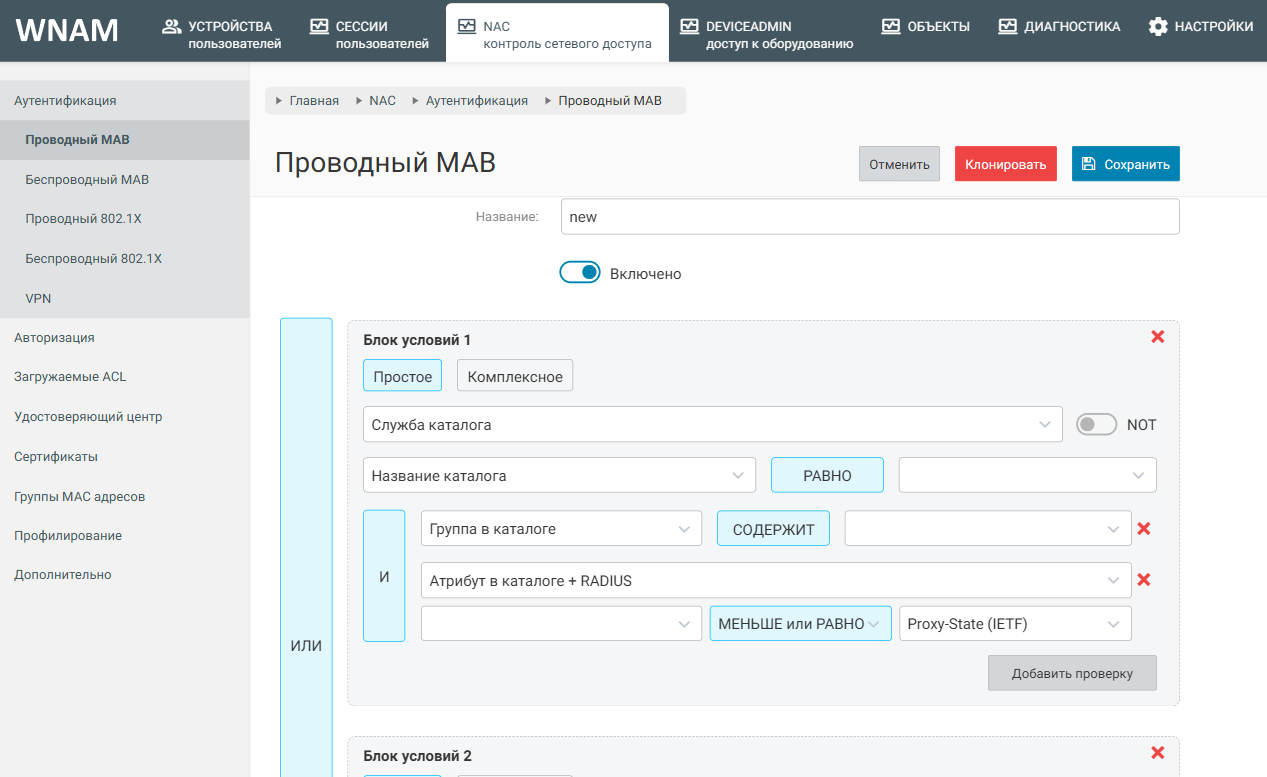Image resolution: width=1267 pixels, height=777 pixels.
Task: Click the 'Название' text field
Action: pos(869,217)
